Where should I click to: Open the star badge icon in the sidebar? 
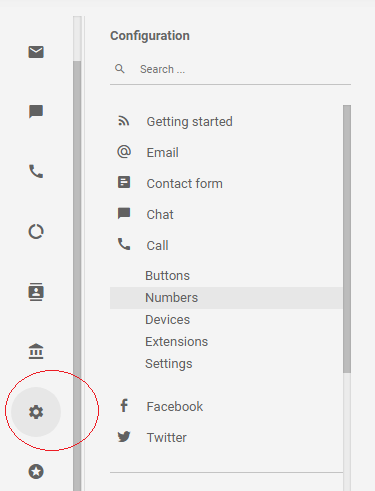(x=36, y=472)
